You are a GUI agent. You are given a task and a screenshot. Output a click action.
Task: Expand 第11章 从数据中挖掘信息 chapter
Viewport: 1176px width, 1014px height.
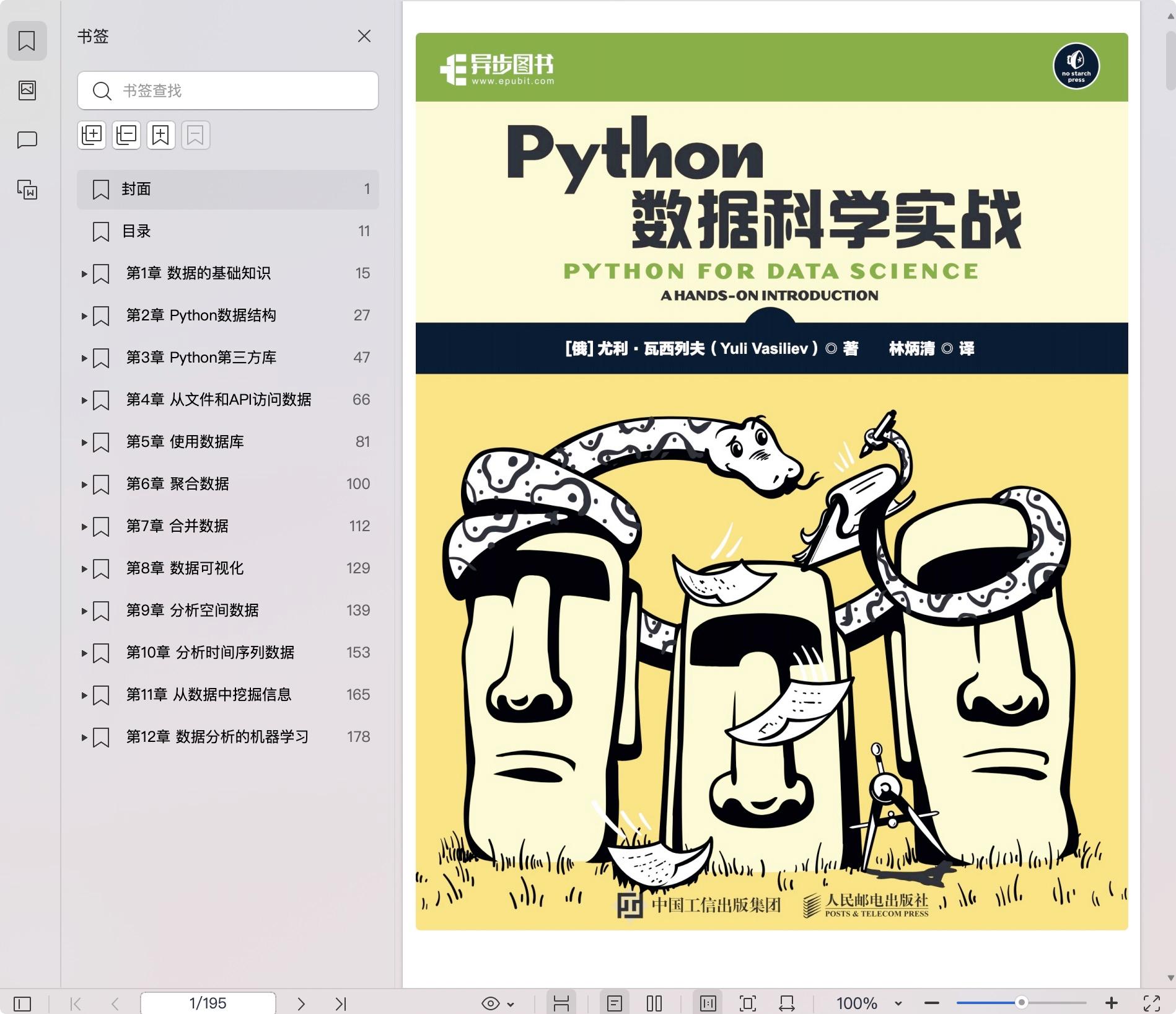(x=84, y=695)
